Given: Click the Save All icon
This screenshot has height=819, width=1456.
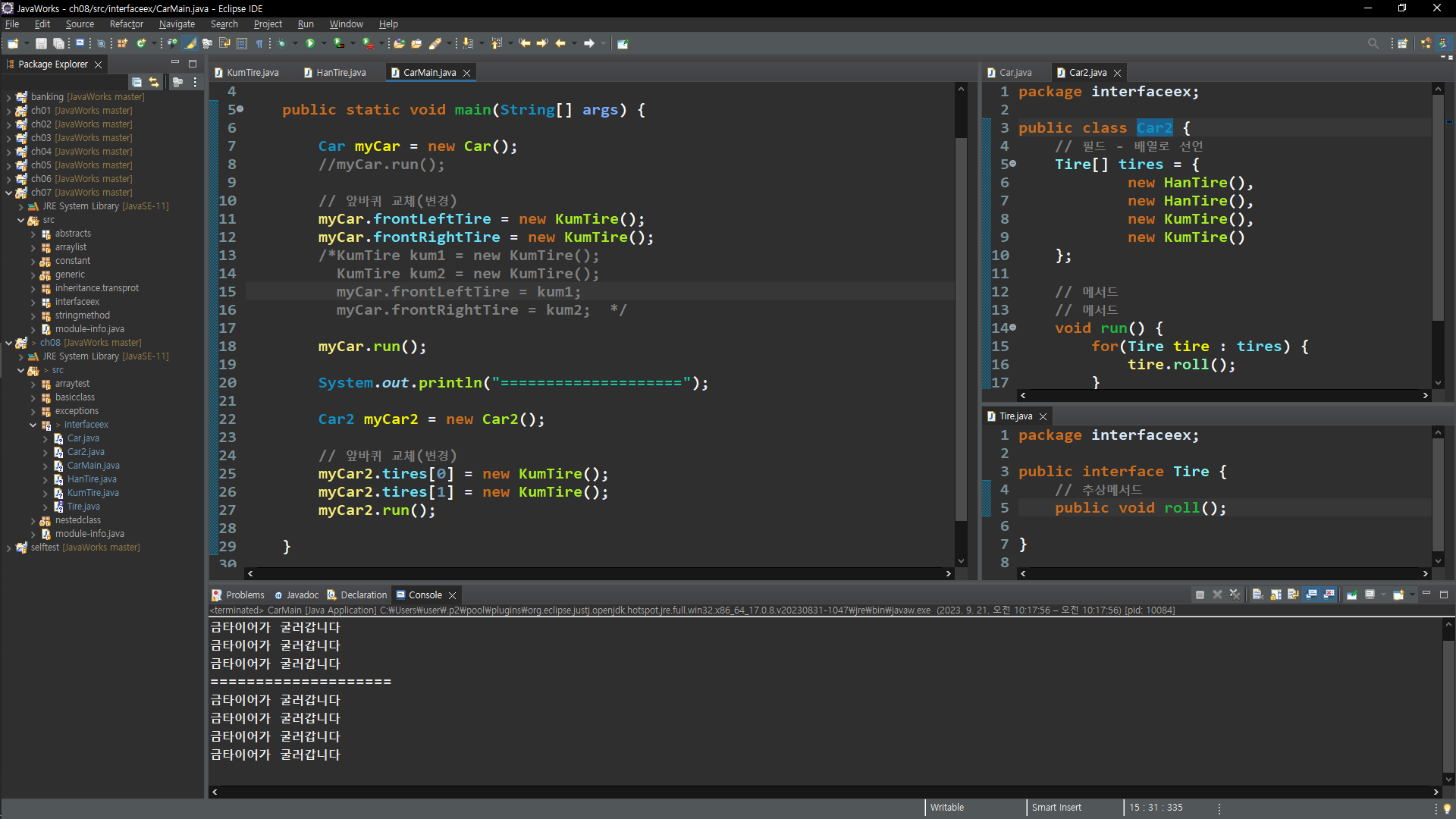Looking at the screenshot, I should [58, 43].
